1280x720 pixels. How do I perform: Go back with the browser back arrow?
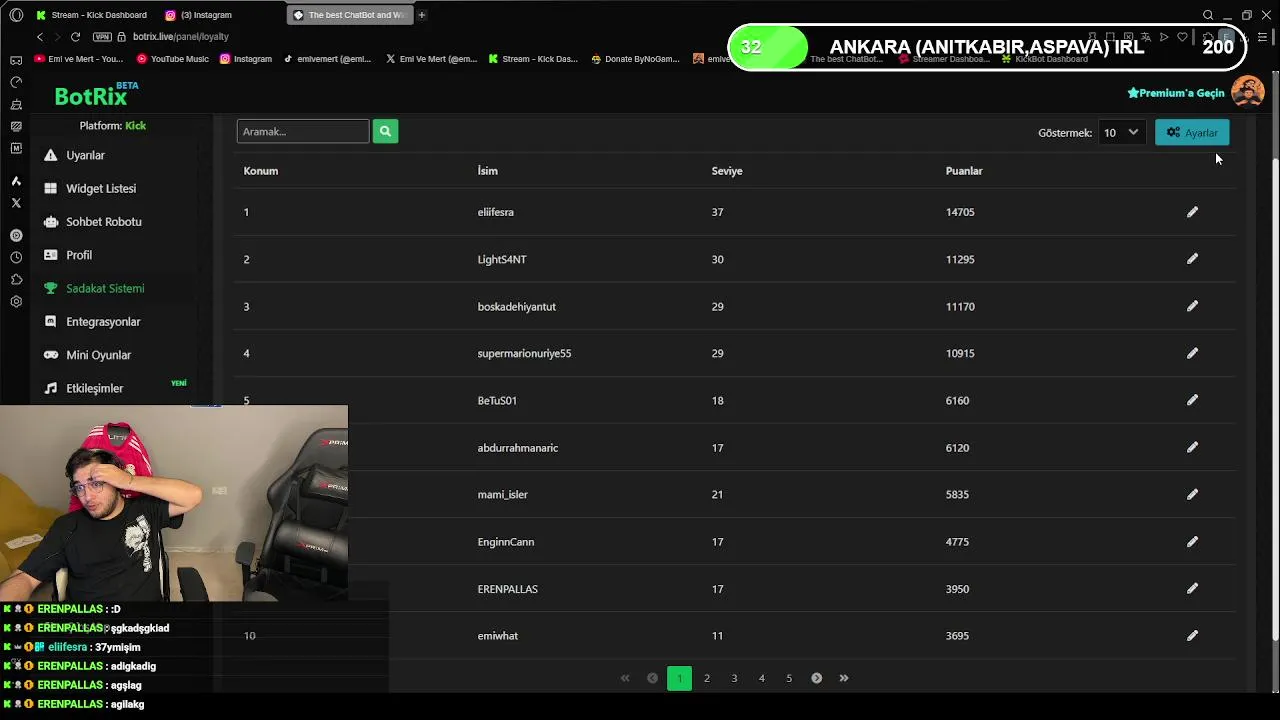coord(40,37)
